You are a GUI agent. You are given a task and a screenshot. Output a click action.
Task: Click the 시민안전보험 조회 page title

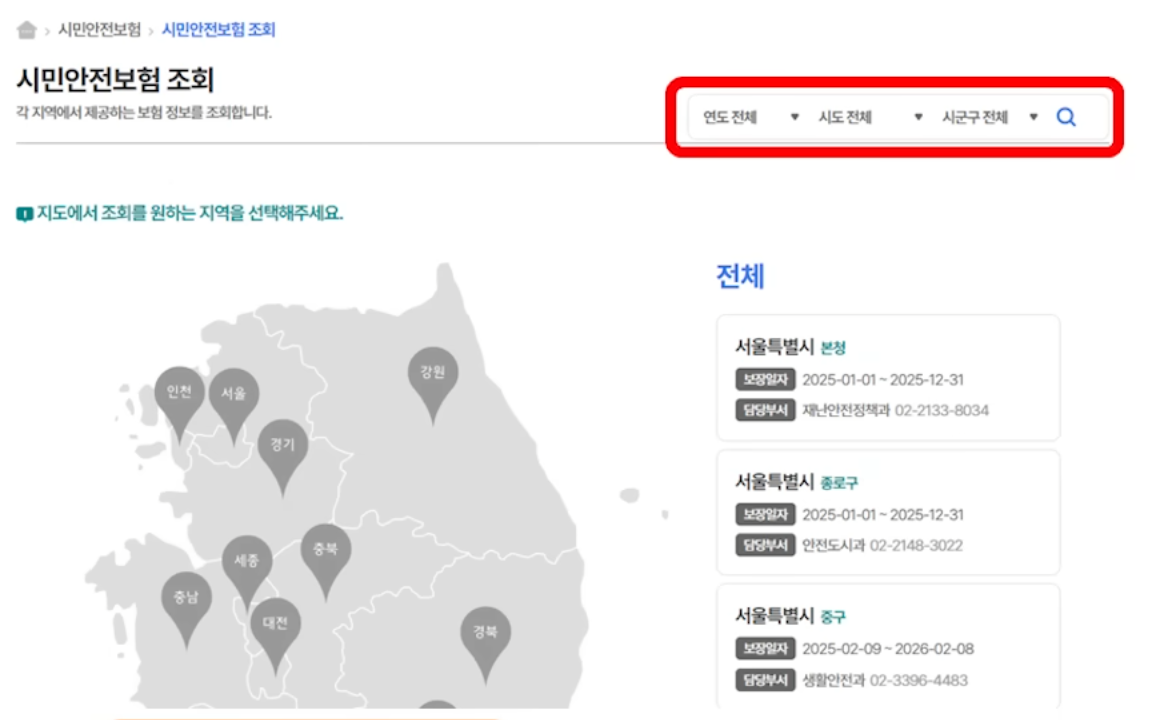[x=115, y=80]
